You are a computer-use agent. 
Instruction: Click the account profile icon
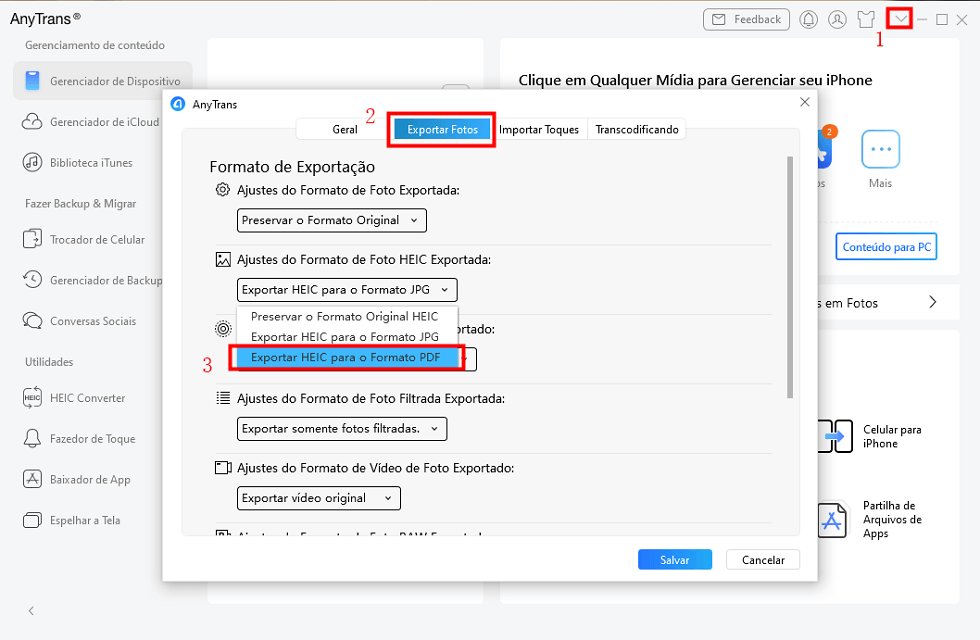coord(837,18)
